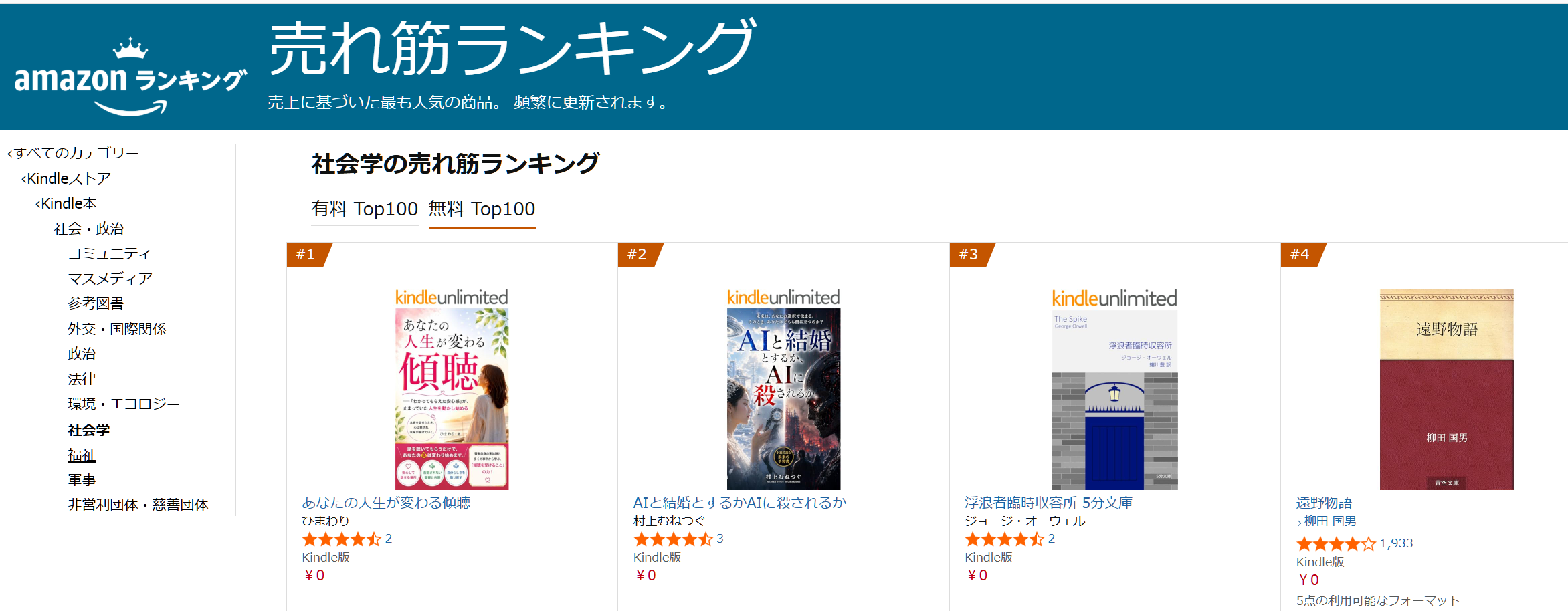Open star rating of あなたの人生が変わる傾聴
Viewport: 1568px width, 611px height.
pos(341,539)
